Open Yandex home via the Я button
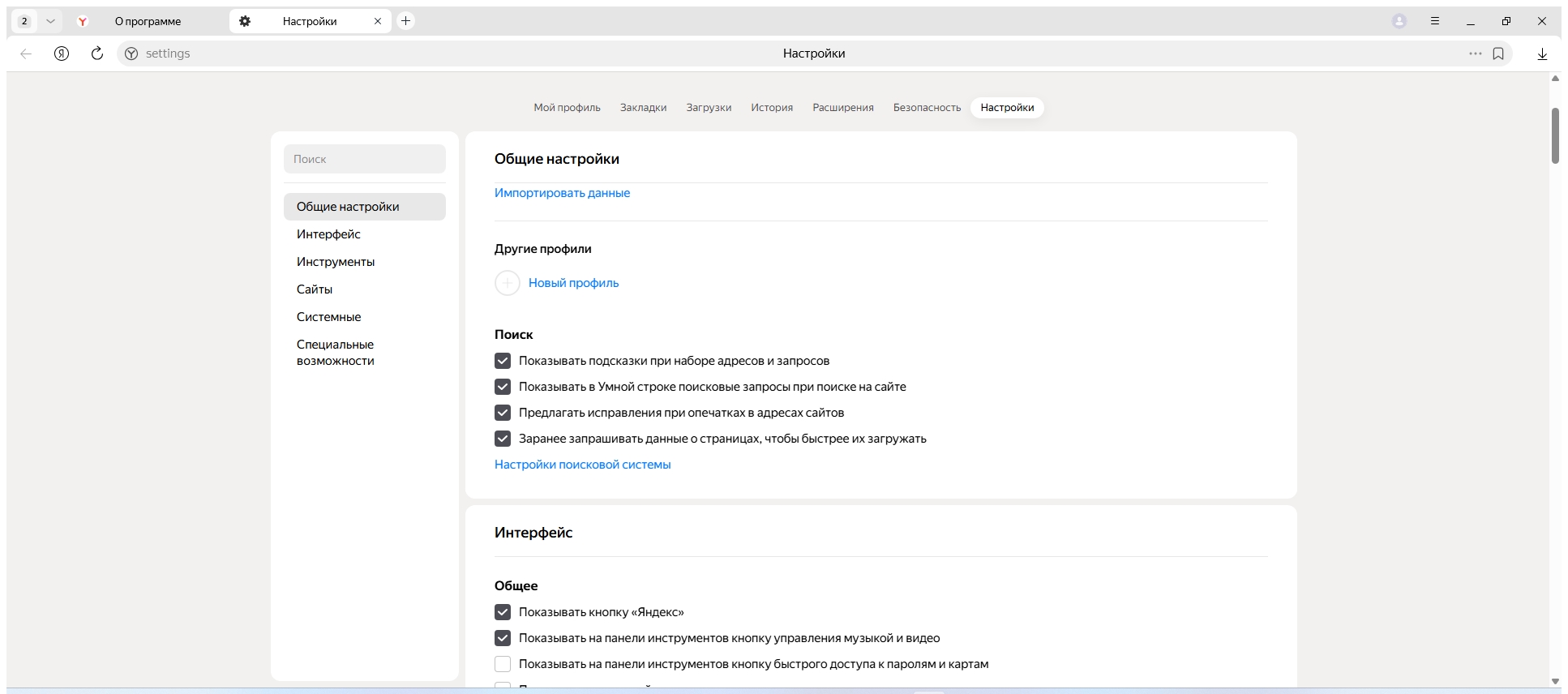1568x694 pixels. [62, 54]
